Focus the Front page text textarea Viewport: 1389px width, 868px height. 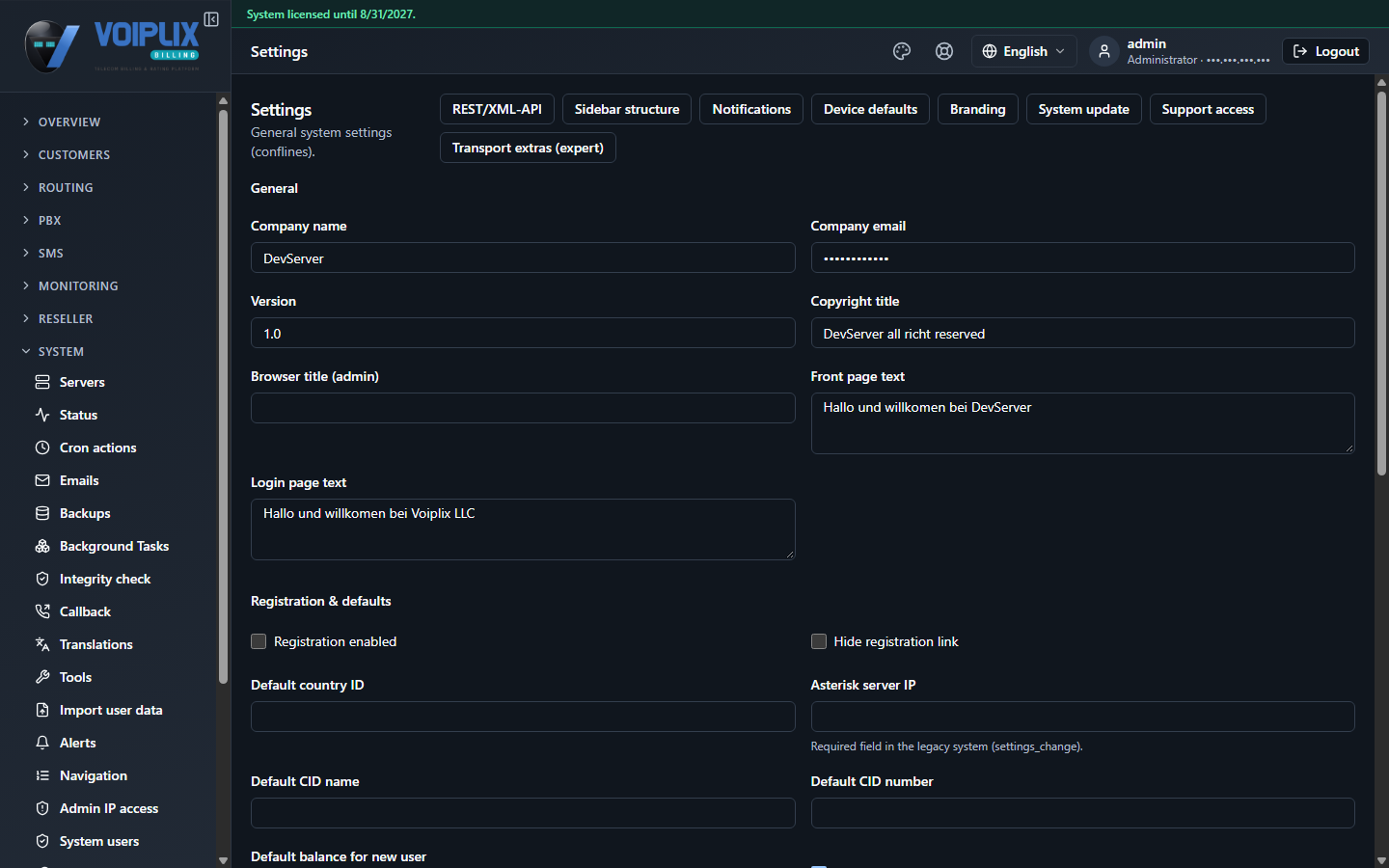[x=1082, y=423]
